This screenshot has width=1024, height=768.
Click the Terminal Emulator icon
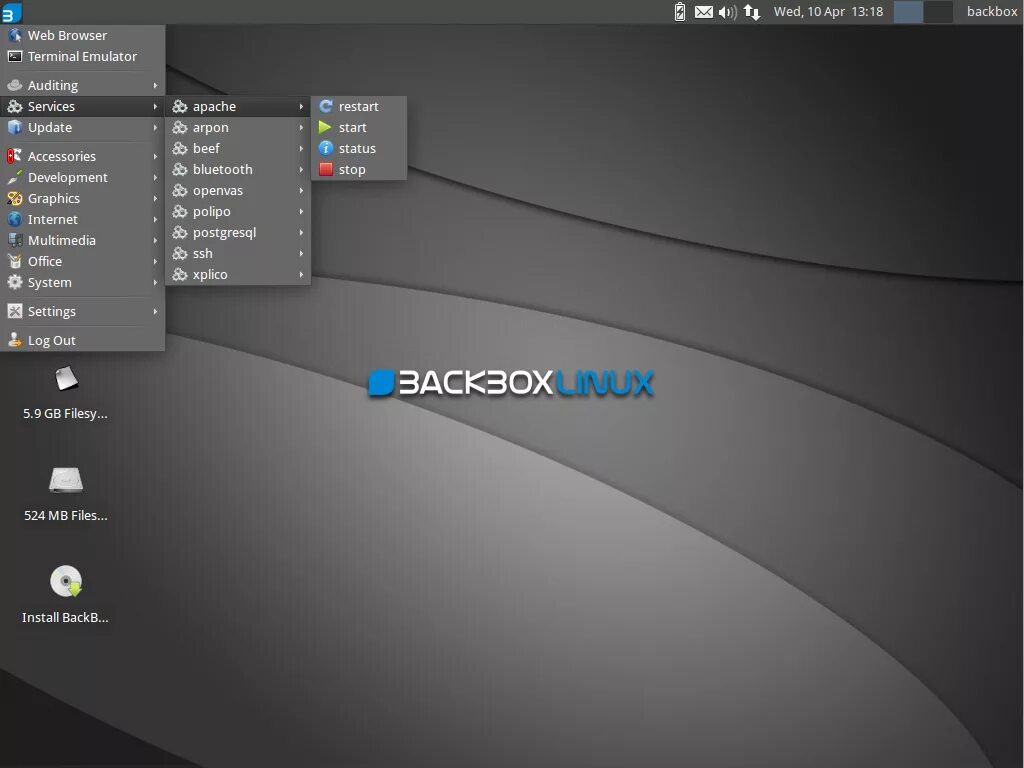[14, 57]
